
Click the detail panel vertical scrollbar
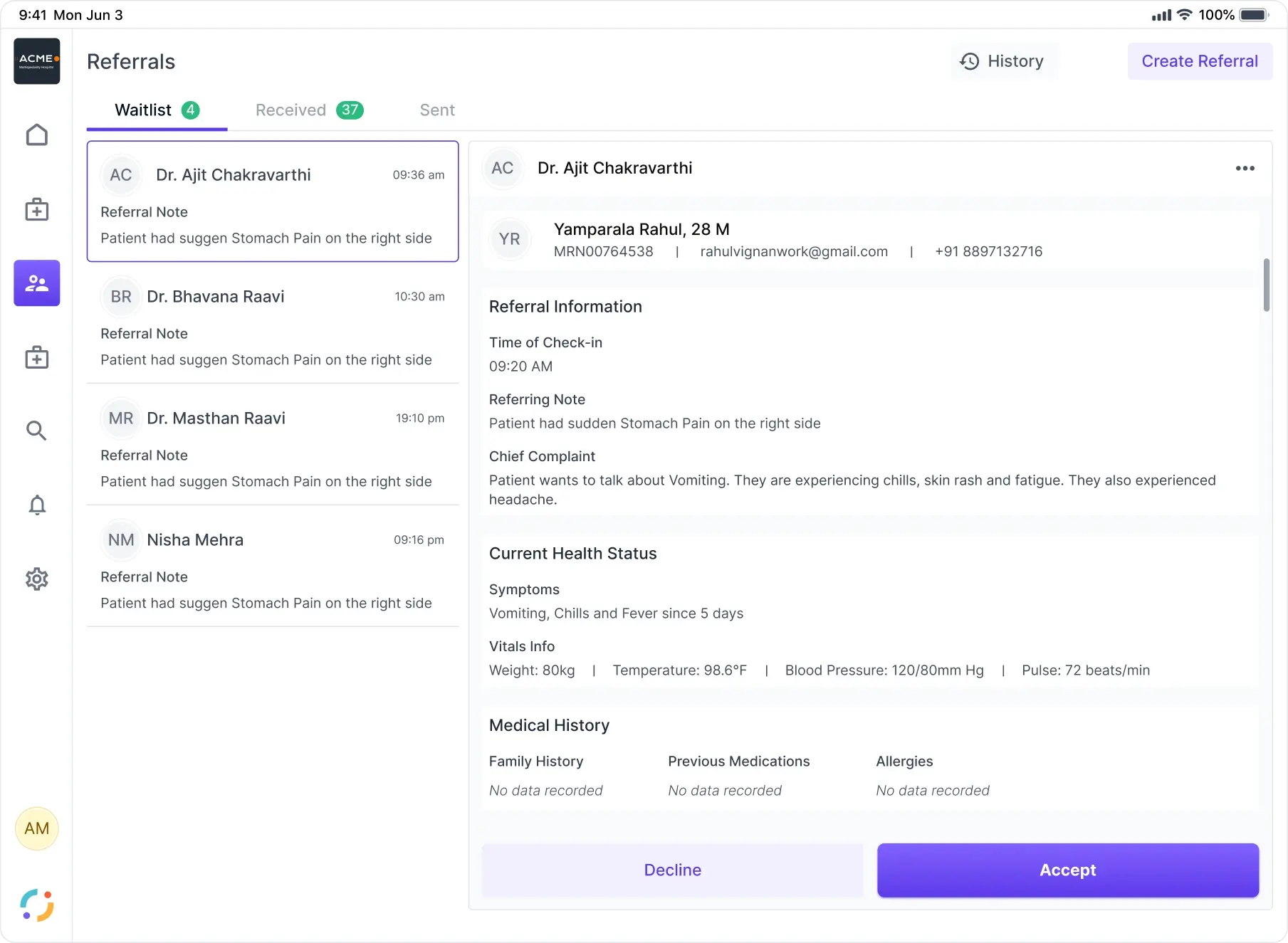click(1267, 285)
